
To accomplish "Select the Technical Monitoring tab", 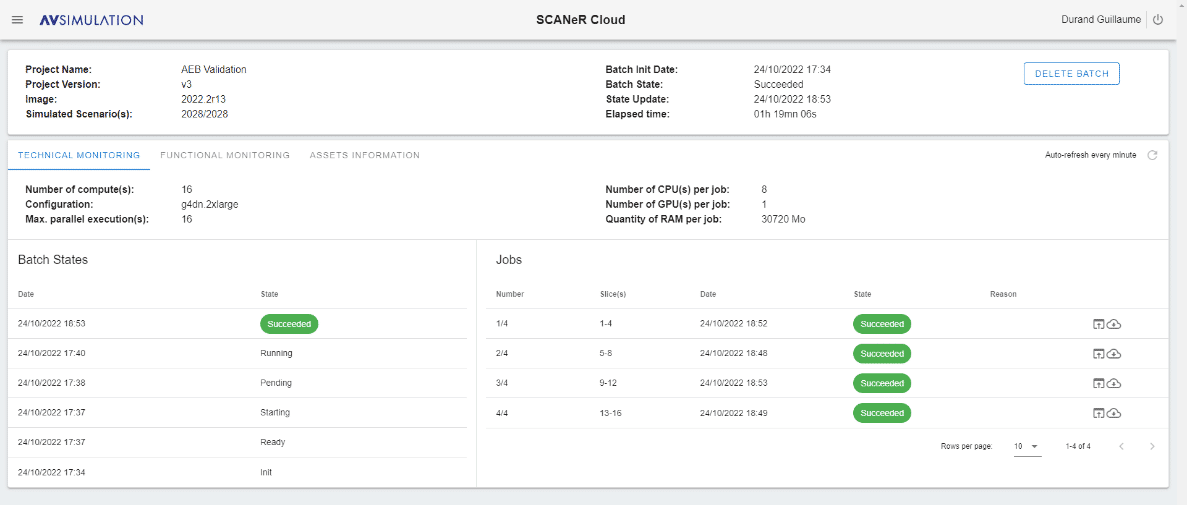I will pyautogui.click(x=79, y=155).
